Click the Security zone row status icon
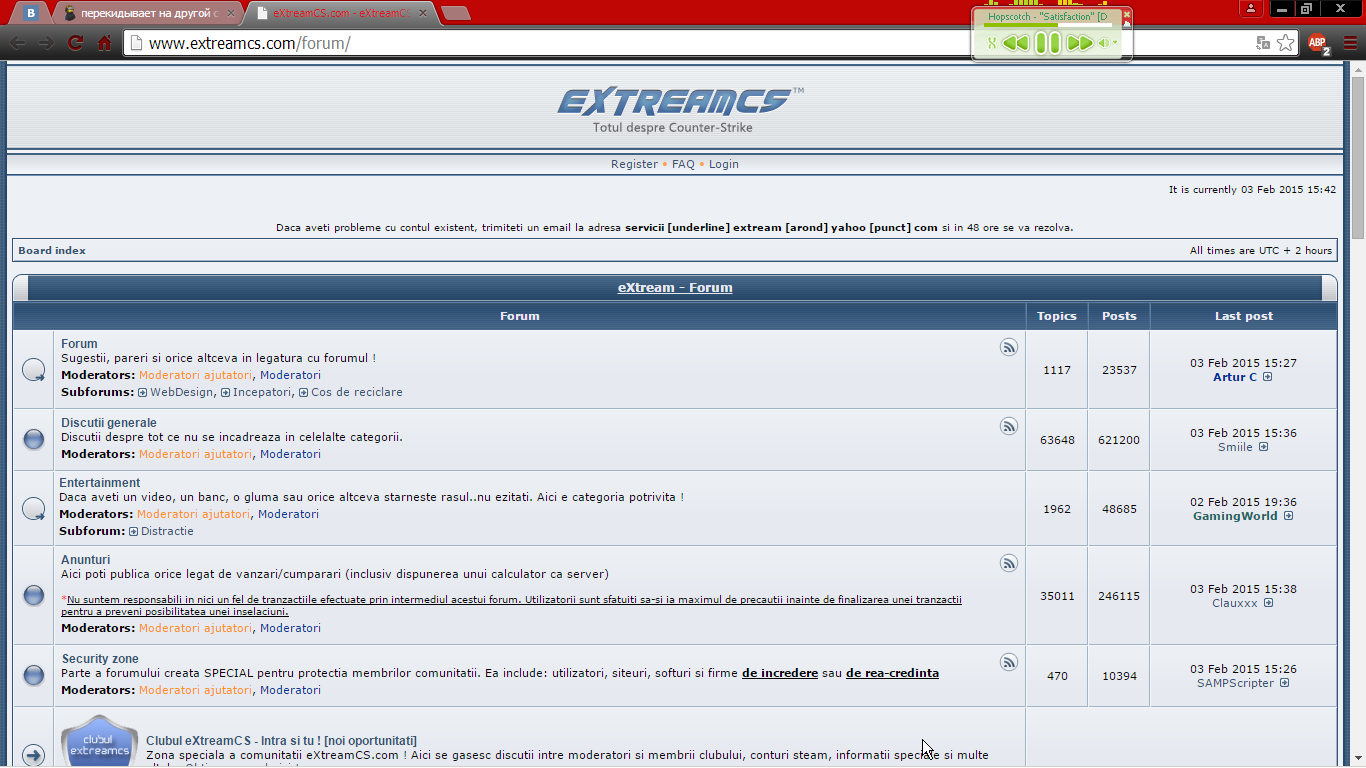The height and width of the screenshot is (768, 1366). point(33,675)
